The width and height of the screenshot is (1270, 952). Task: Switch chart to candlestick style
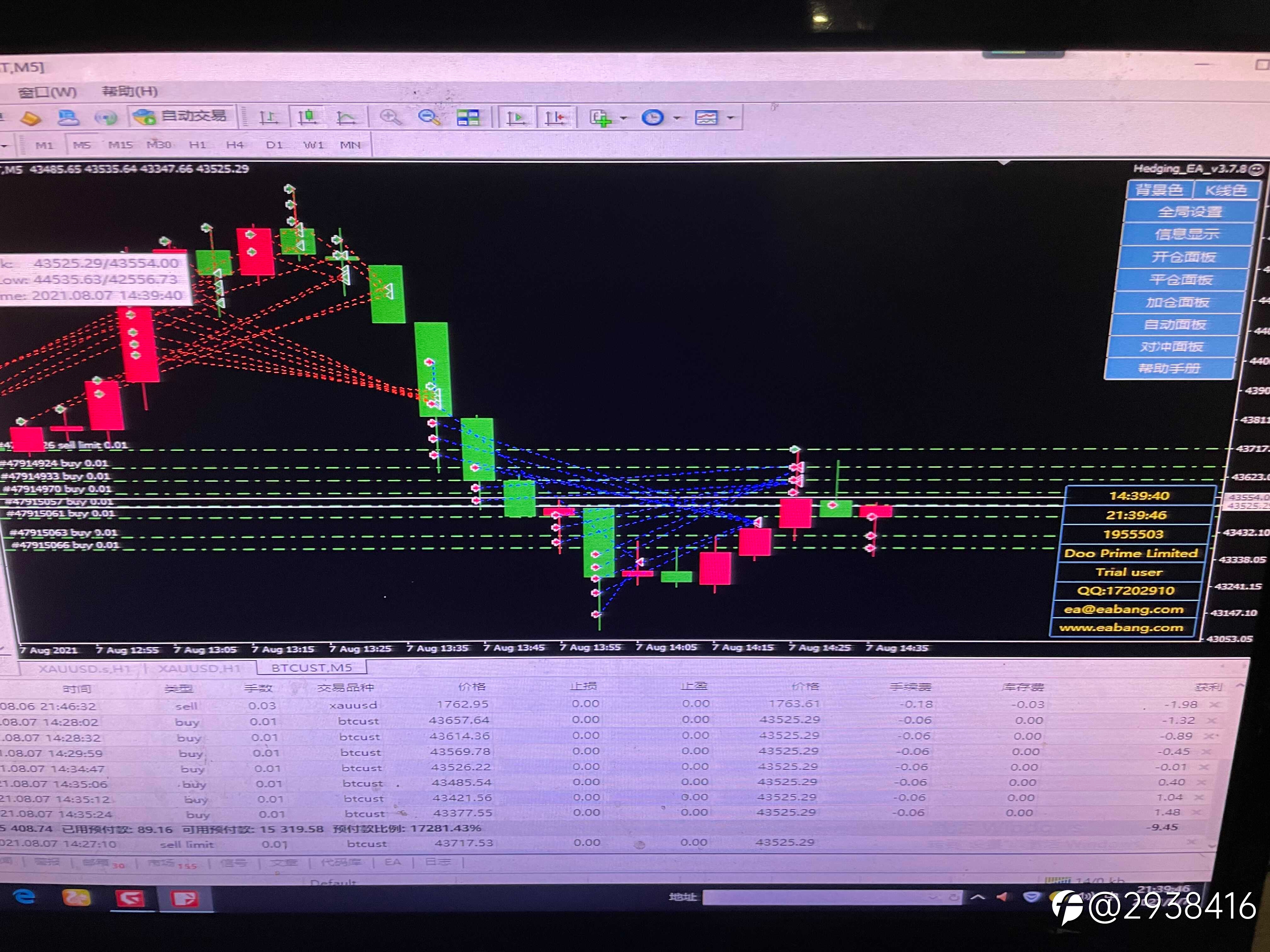point(307,117)
